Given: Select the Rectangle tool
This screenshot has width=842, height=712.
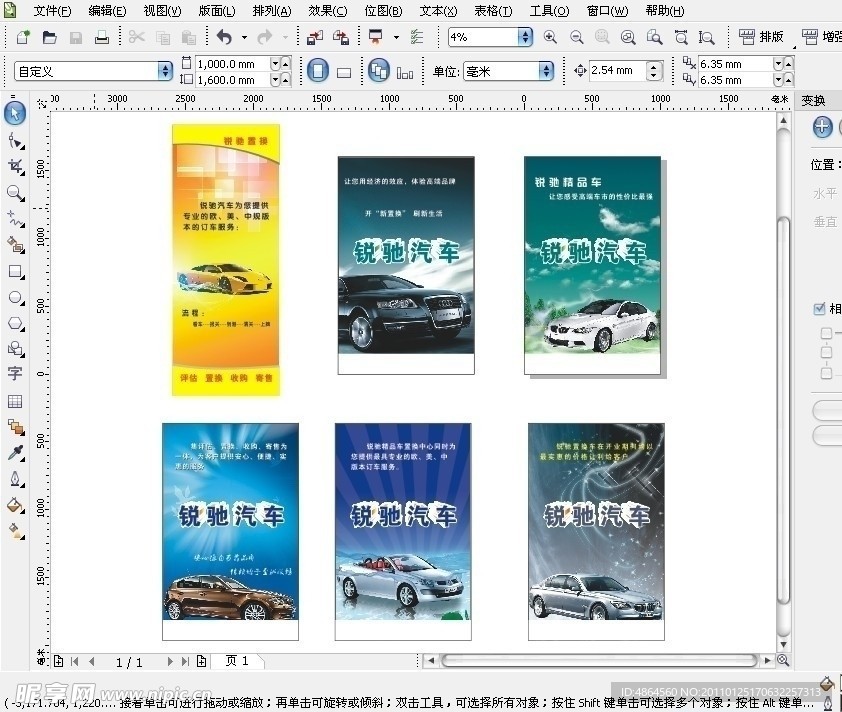Looking at the screenshot, I should click(16, 272).
